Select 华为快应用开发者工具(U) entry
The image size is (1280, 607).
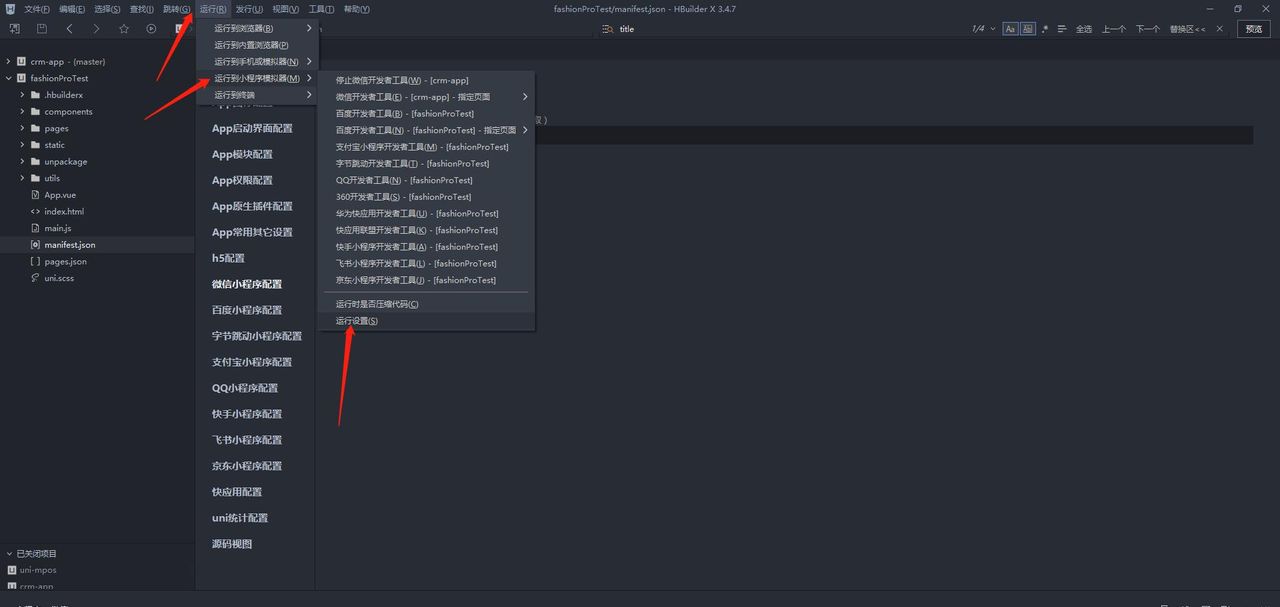coord(426,213)
